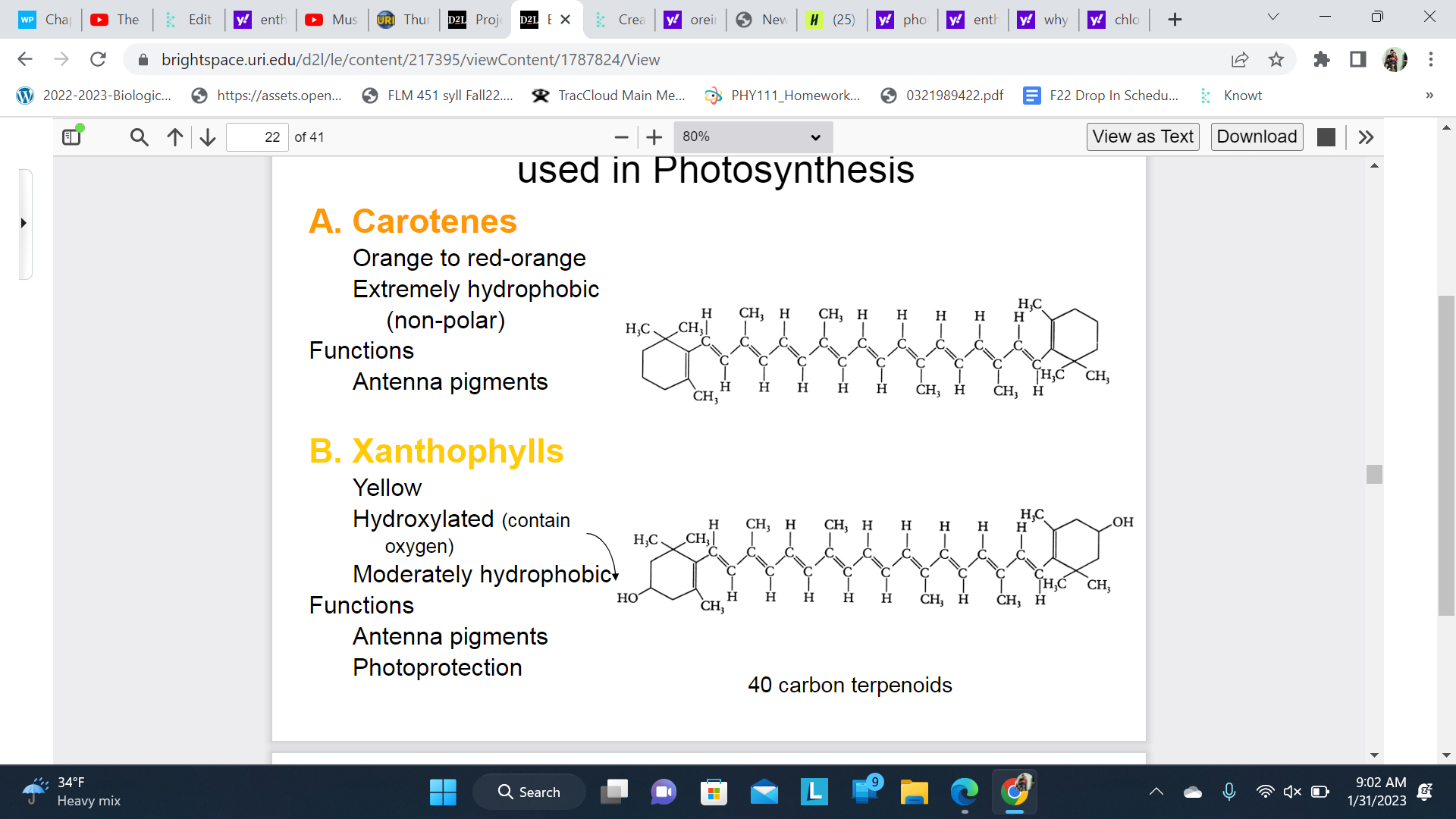Open a new tab with plus button

(1175, 20)
